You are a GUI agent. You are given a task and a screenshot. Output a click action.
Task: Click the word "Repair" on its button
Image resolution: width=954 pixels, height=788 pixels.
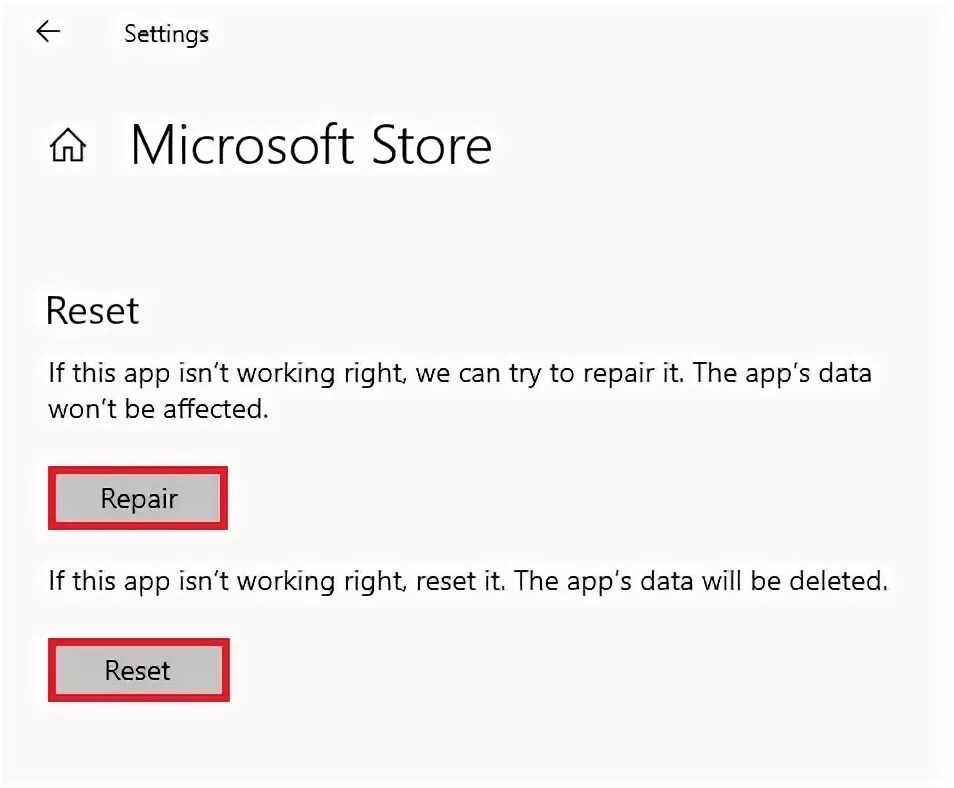pyautogui.click(x=139, y=498)
